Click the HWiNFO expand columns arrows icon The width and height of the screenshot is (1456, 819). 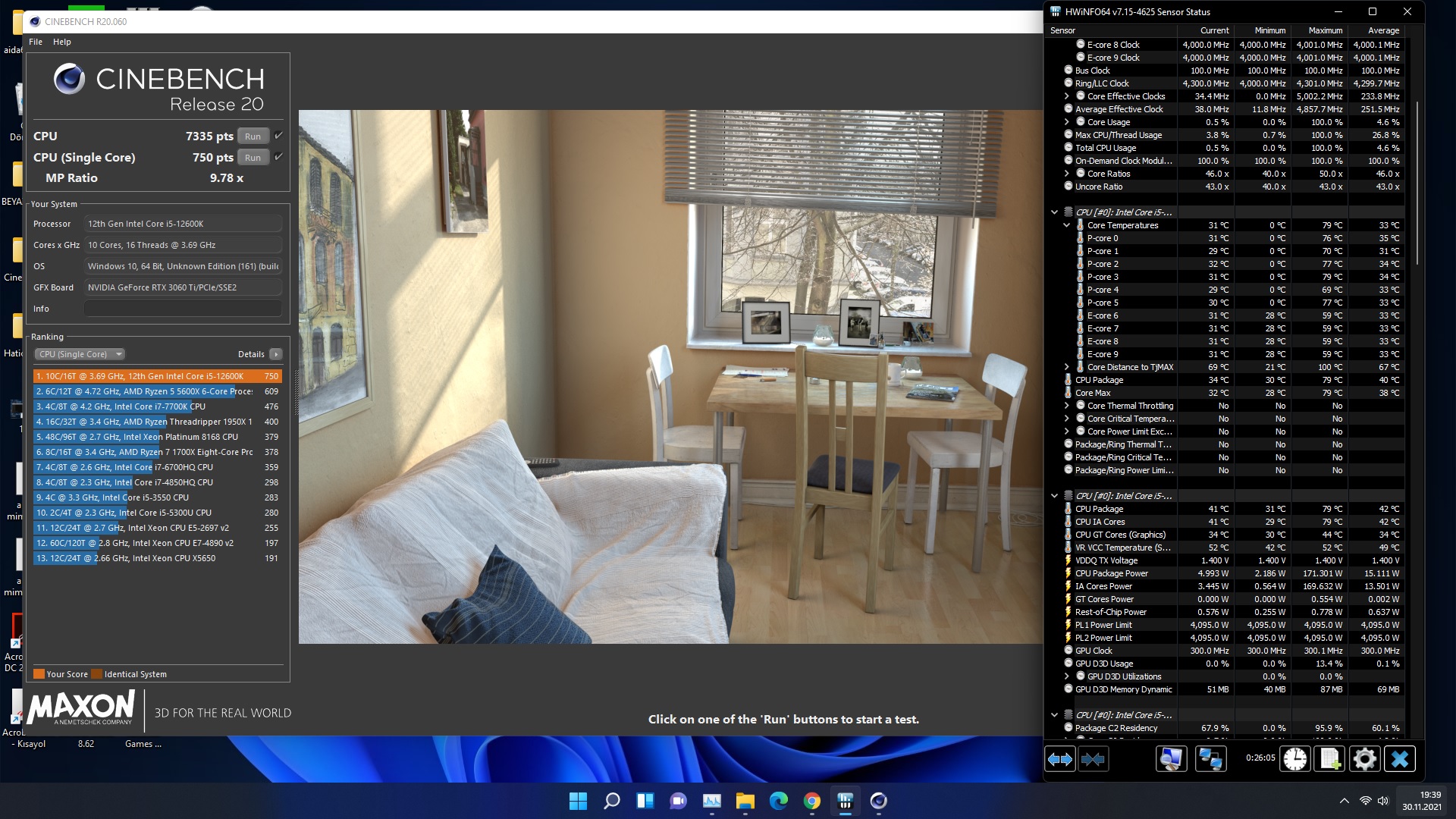pyautogui.click(x=1060, y=759)
